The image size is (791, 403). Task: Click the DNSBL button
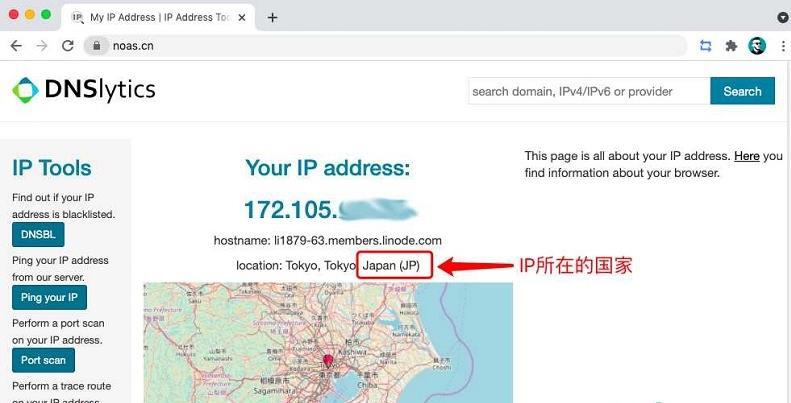coord(38,235)
